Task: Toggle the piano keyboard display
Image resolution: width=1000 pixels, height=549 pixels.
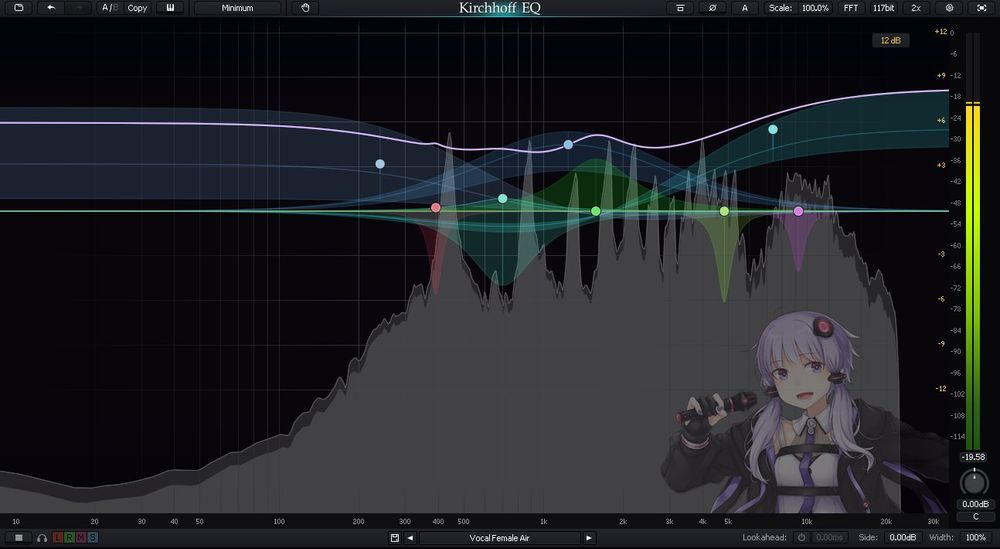Action: [170, 8]
